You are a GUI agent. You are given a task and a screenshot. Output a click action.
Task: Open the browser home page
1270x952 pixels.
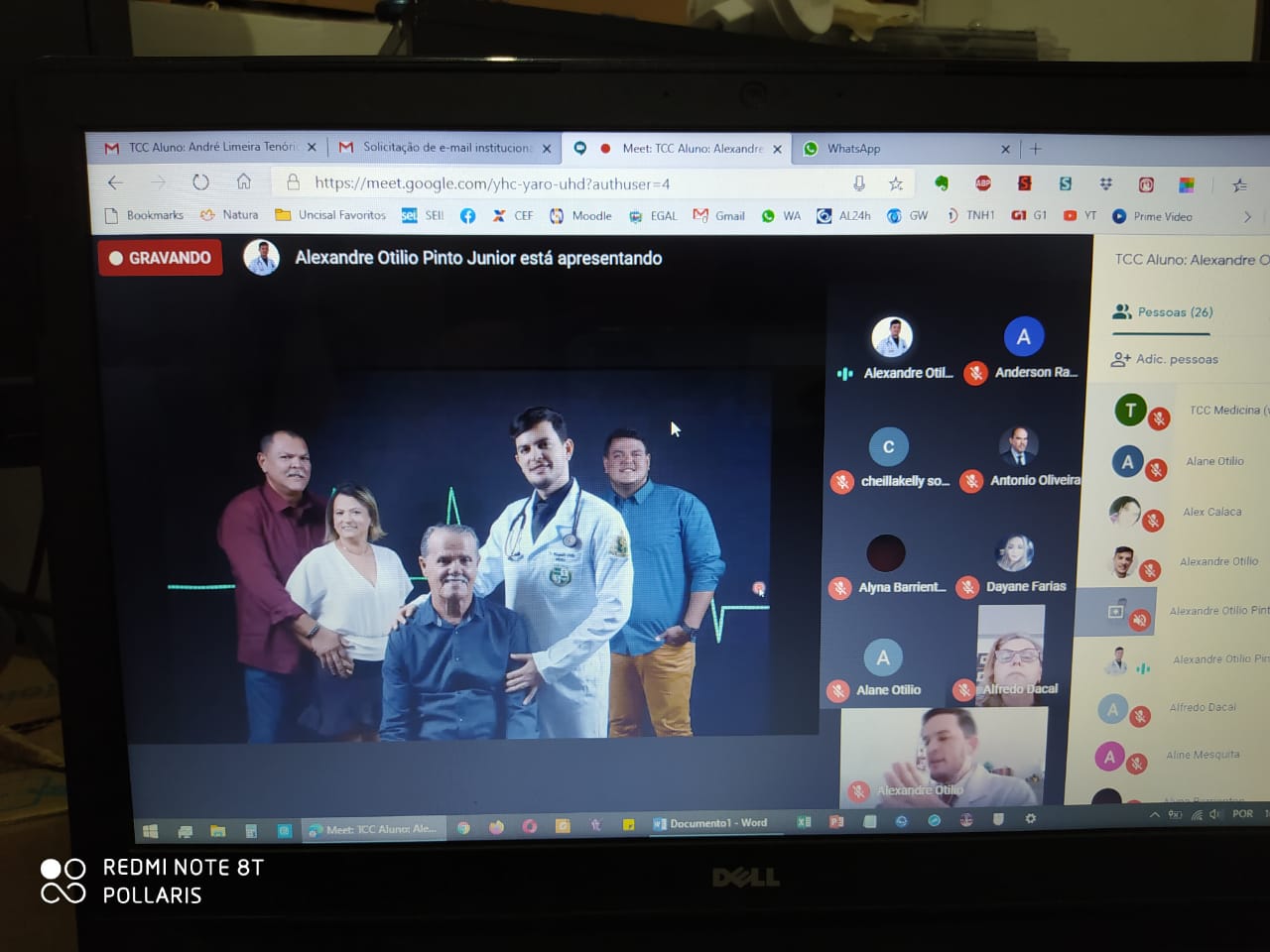click(244, 181)
